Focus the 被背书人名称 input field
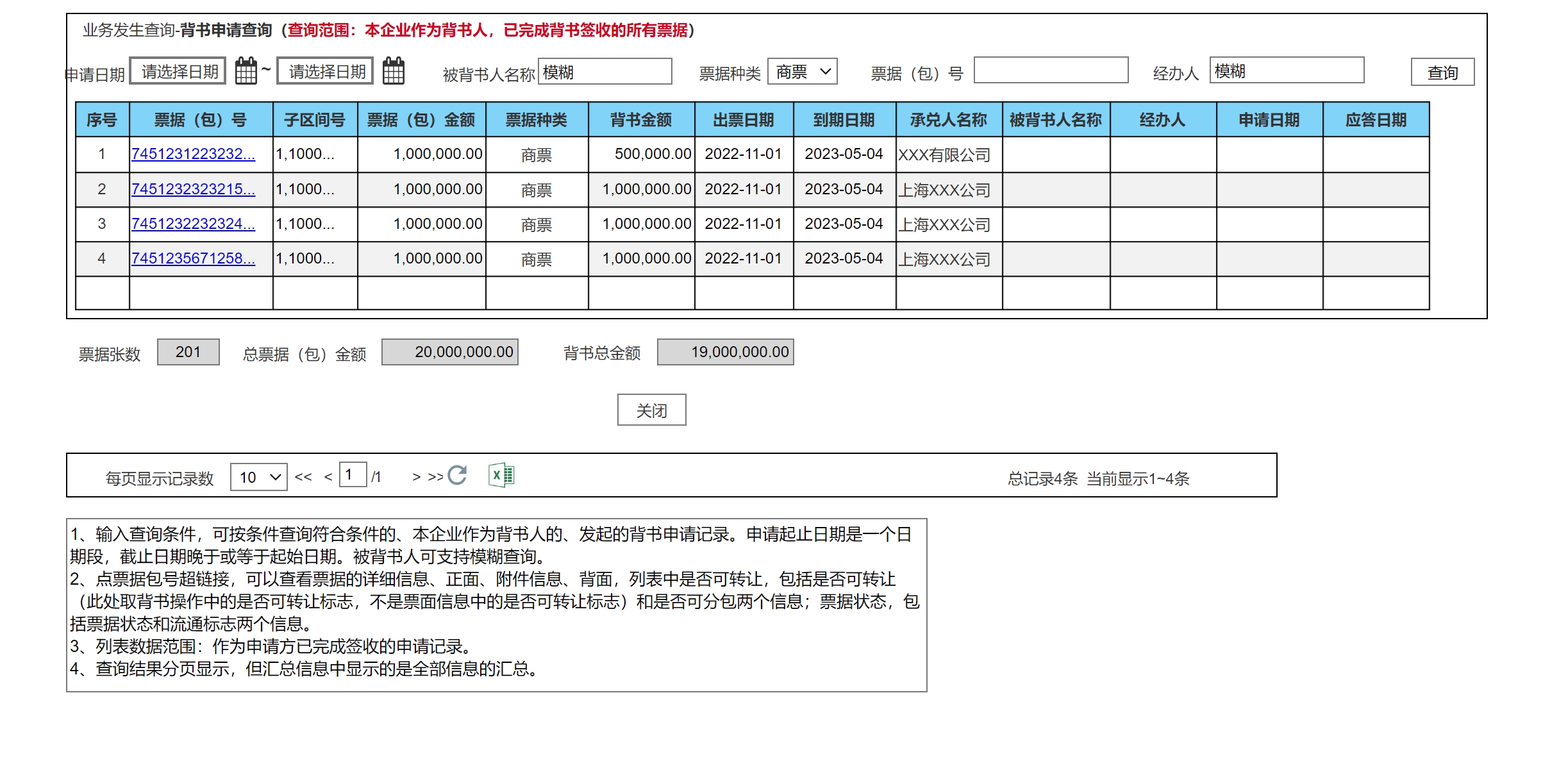This screenshot has width=1568, height=777. click(605, 71)
